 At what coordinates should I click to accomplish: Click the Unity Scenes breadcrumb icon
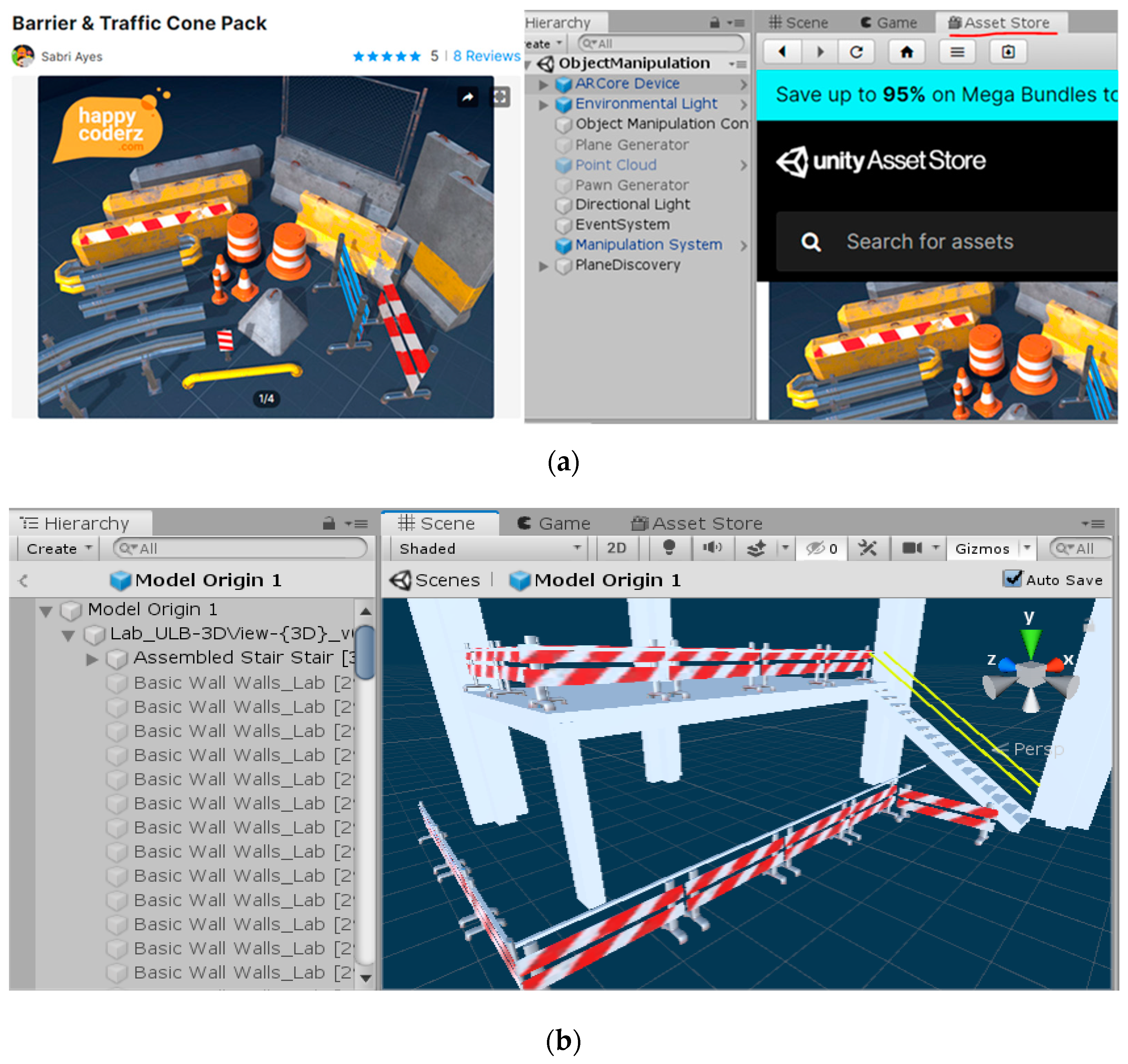400,580
